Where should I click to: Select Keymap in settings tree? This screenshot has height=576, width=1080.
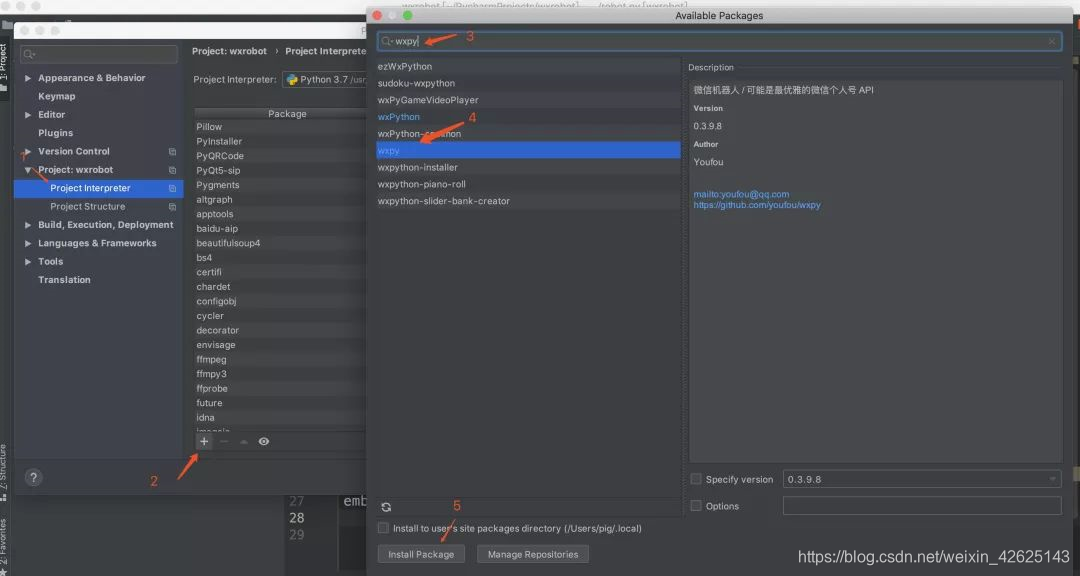click(x=56, y=96)
